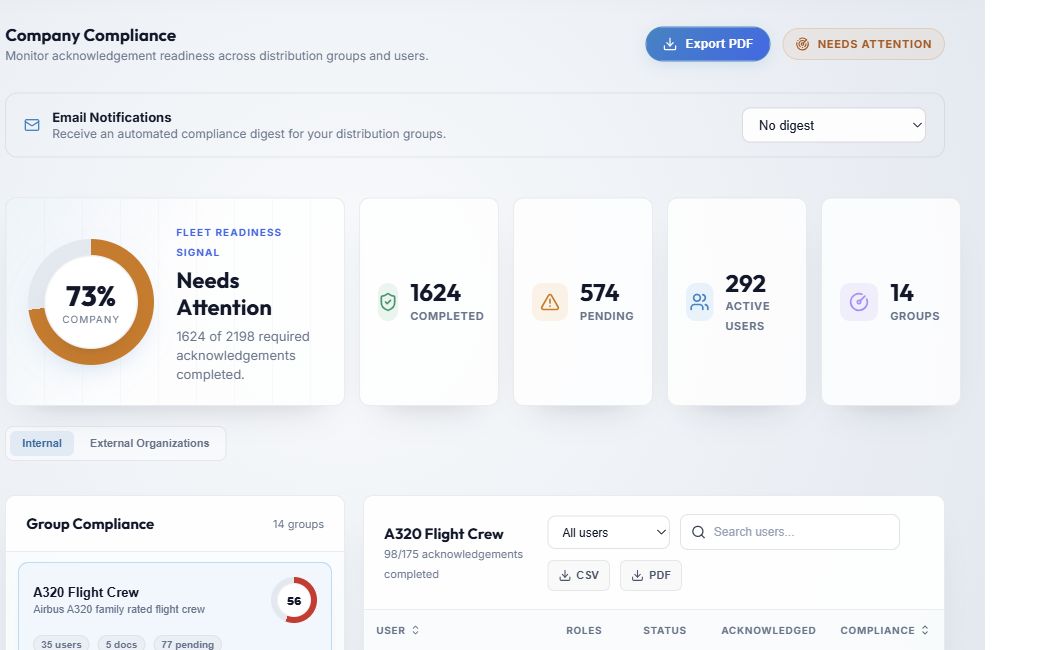Select the A320 Flight Crew group card
This screenshot has height=650, width=1050.
pyautogui.click(x=175, y=606)
